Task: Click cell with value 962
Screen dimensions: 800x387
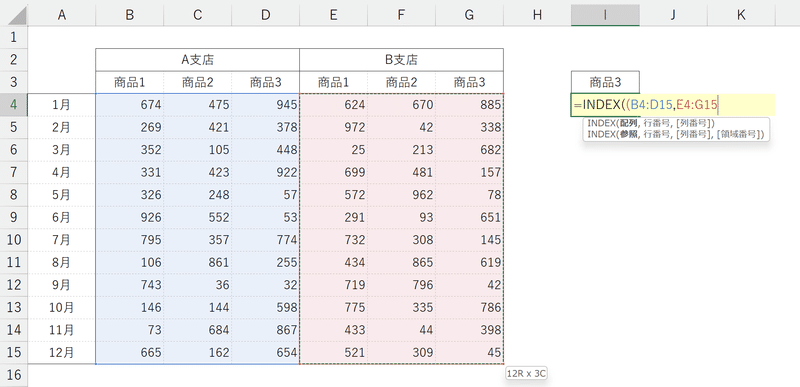Action: tap(401, 195)
